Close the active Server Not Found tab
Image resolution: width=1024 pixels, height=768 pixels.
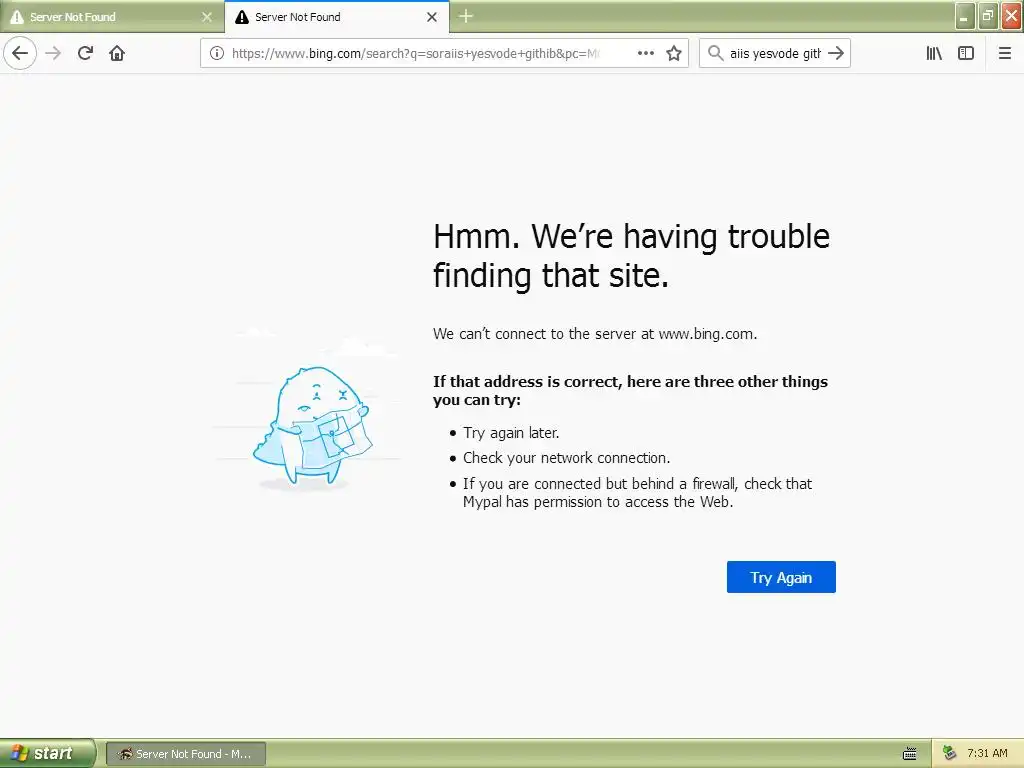[x=432, y=17]
